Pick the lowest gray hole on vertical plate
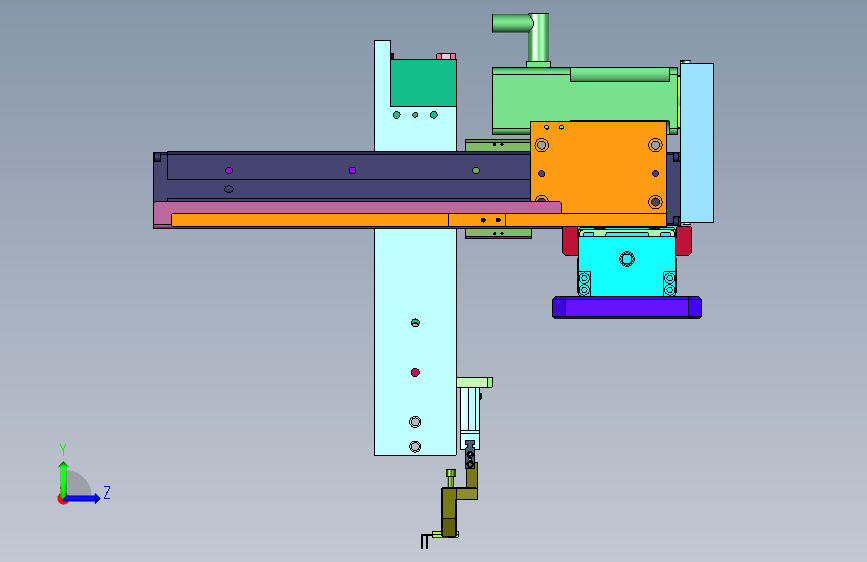The height and width of the screenshot is (562, 867). [415, 446]
